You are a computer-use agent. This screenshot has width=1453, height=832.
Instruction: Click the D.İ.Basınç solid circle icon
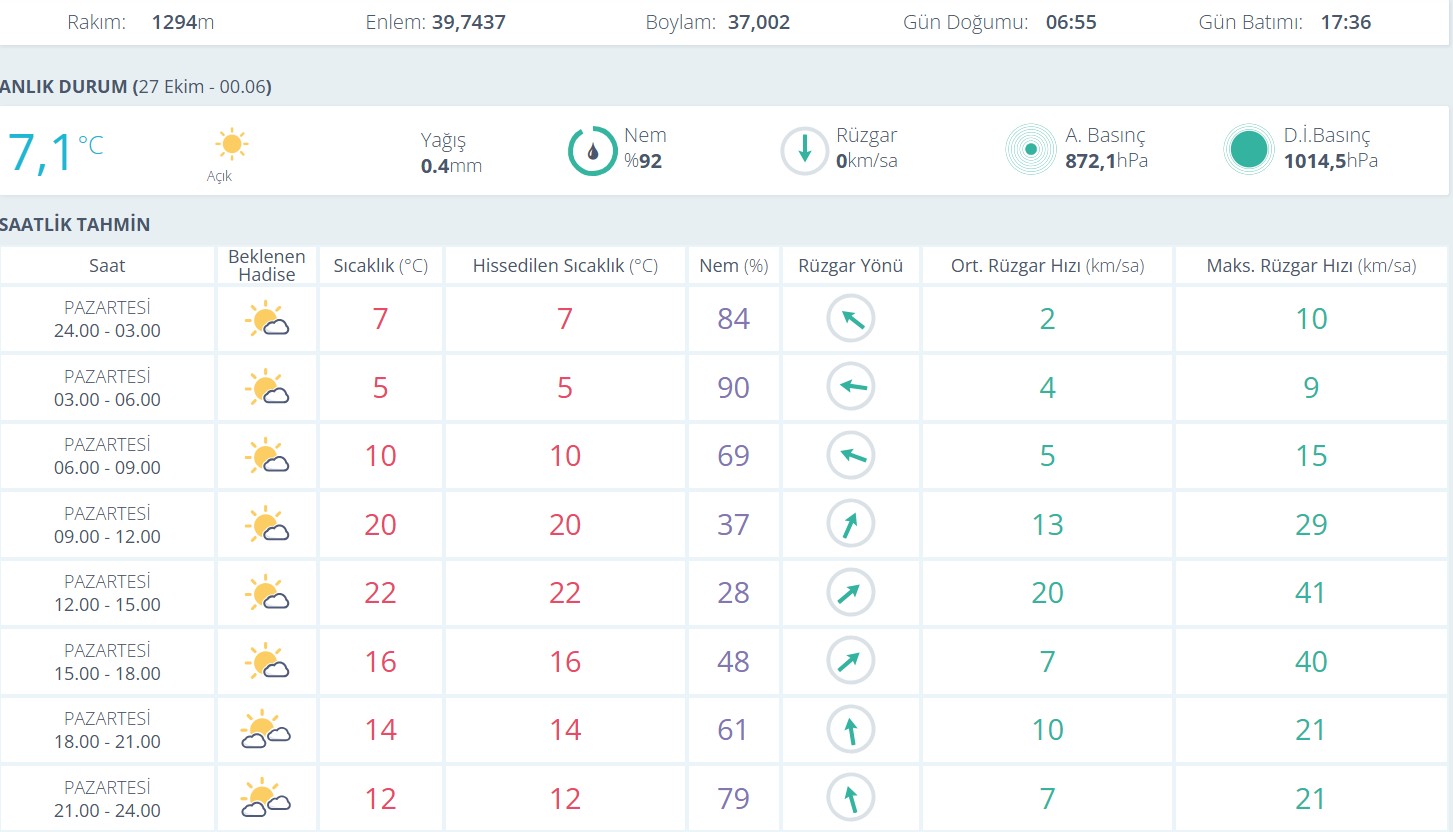coord(1249,150)
